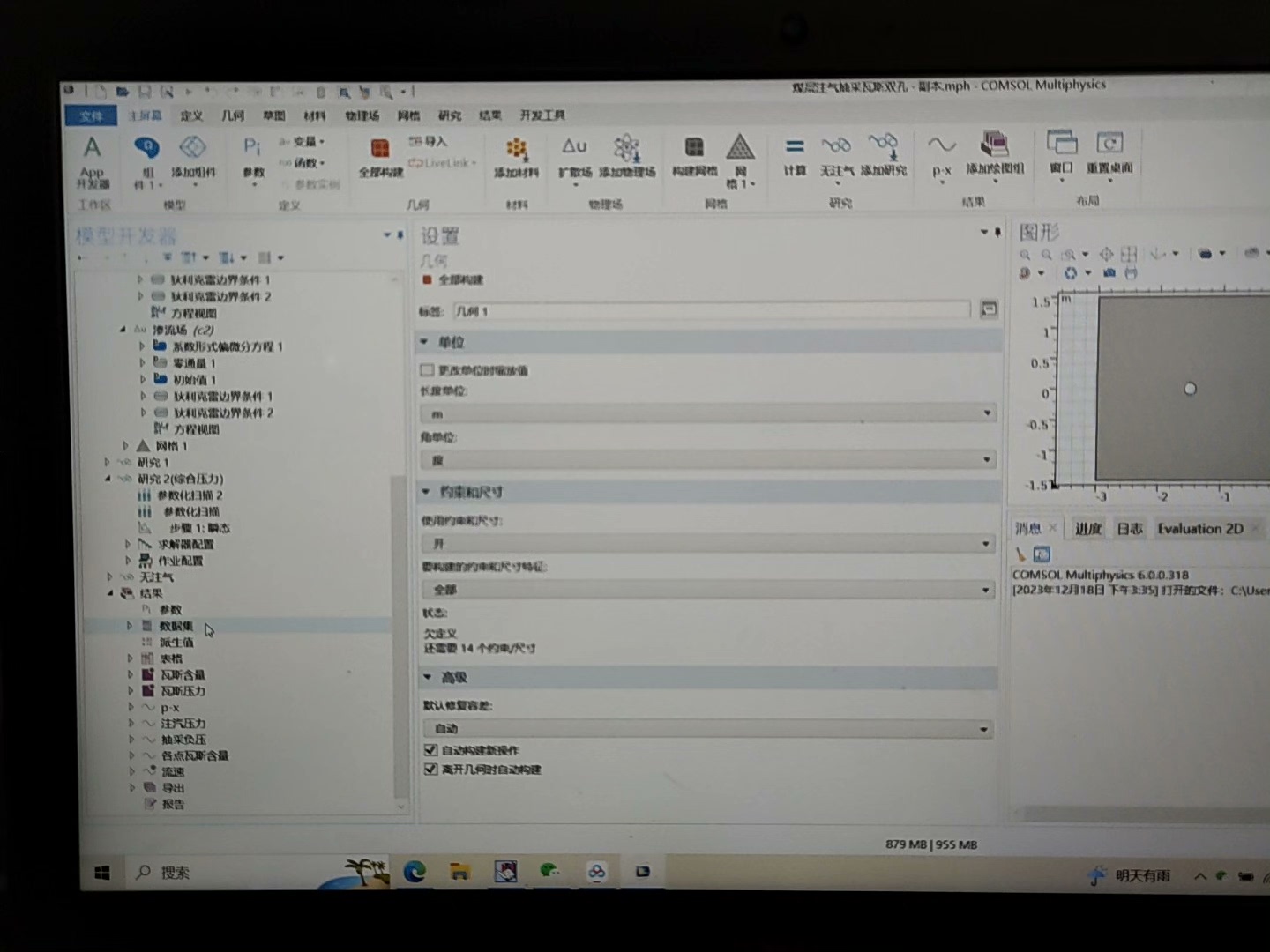
Task: Open the 变量 menu in the ribbon
Action: tap(303, 142)
